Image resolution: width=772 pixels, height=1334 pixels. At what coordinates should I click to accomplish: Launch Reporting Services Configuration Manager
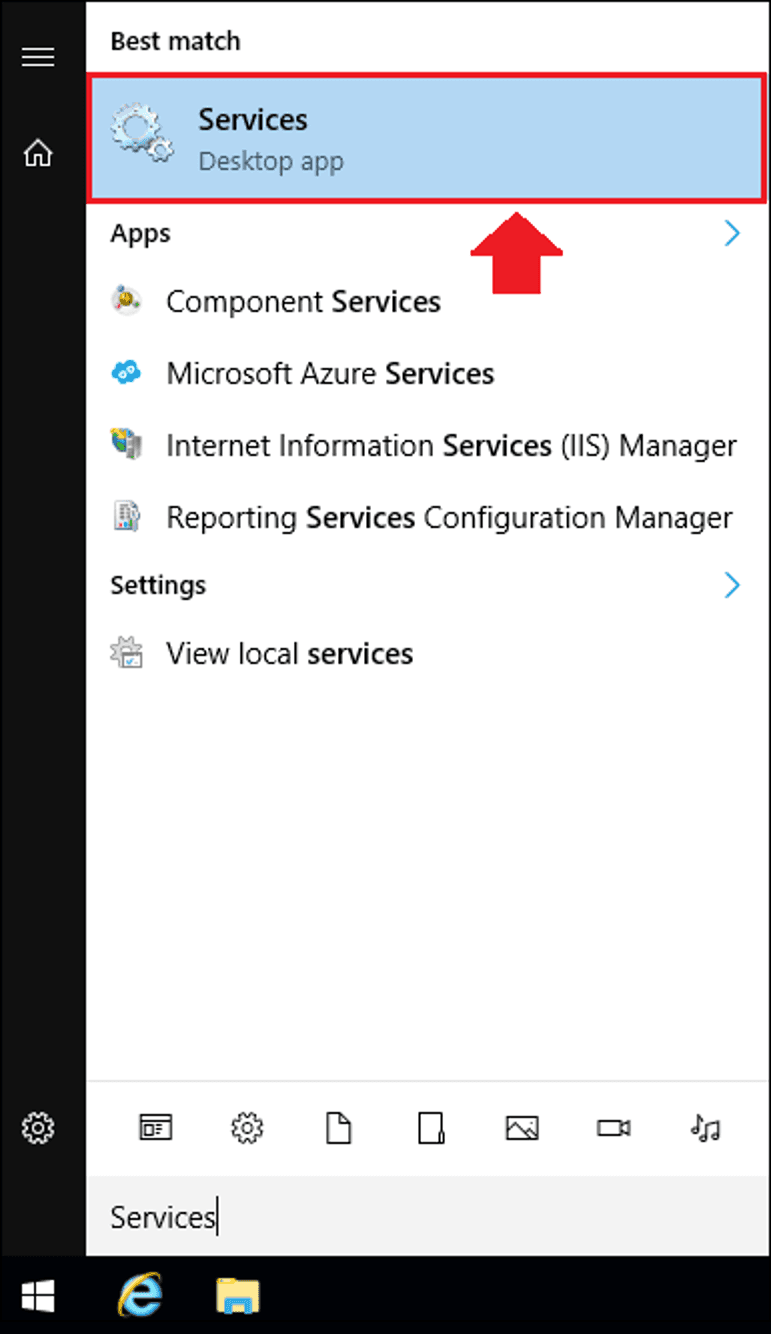(x=448, y=518)
